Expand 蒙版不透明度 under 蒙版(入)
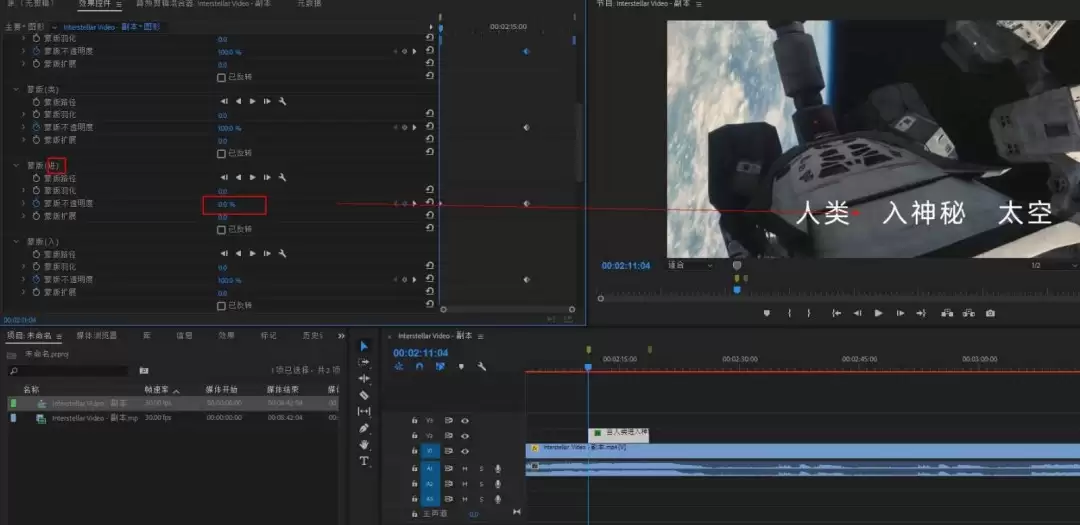 pos(24,279)
